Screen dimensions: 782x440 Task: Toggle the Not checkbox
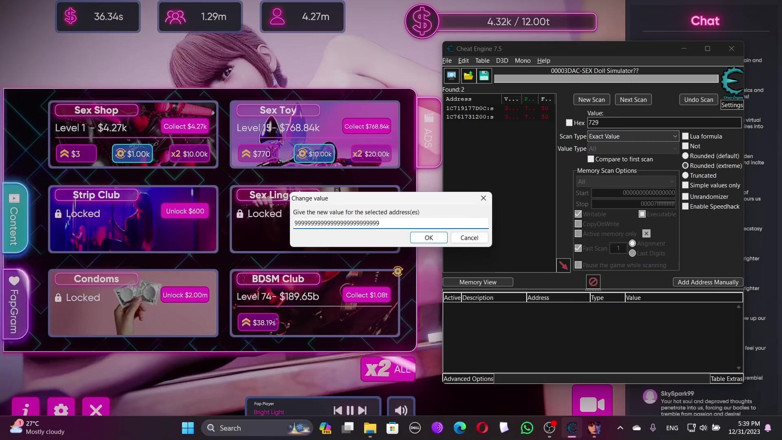click(685, 146)
